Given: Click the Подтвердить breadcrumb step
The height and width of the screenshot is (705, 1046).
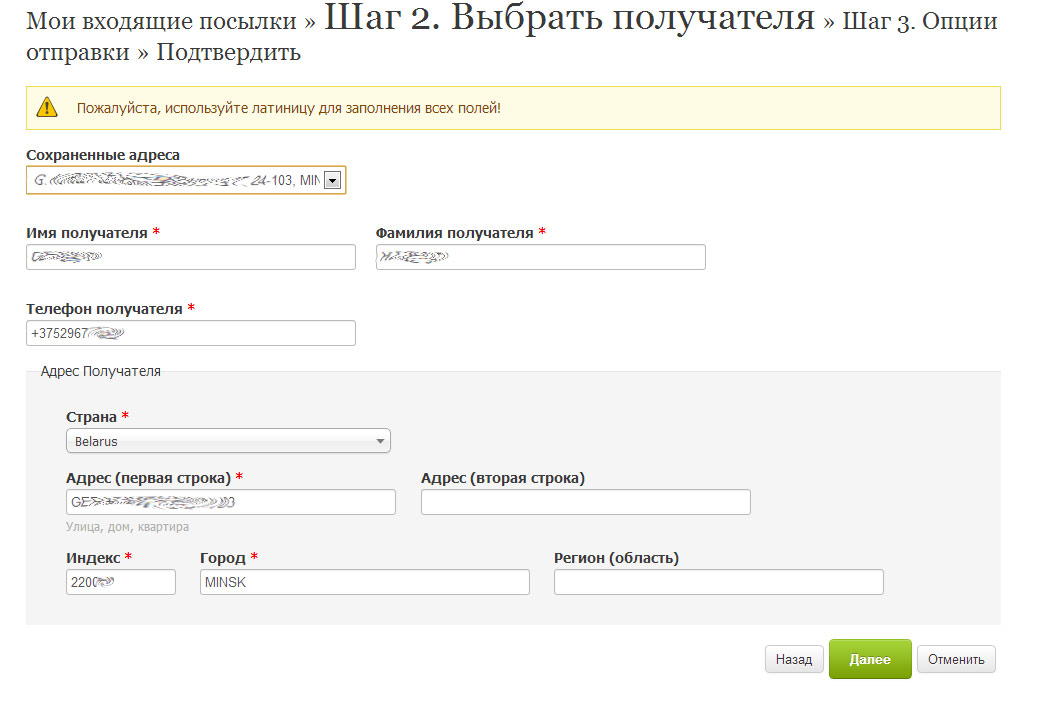Looking at the screenshot, I should [x=228, y=53].
